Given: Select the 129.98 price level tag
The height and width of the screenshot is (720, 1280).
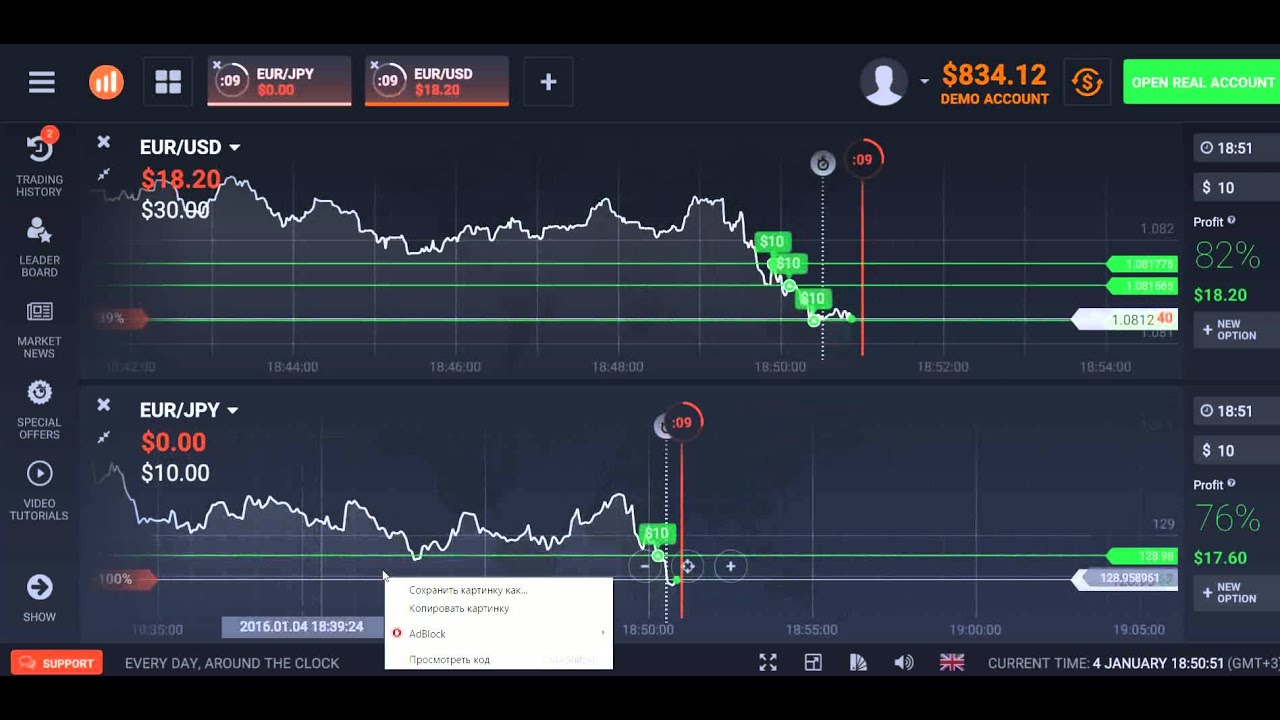Looking at the screenshot, I should tap(1143, 556).
